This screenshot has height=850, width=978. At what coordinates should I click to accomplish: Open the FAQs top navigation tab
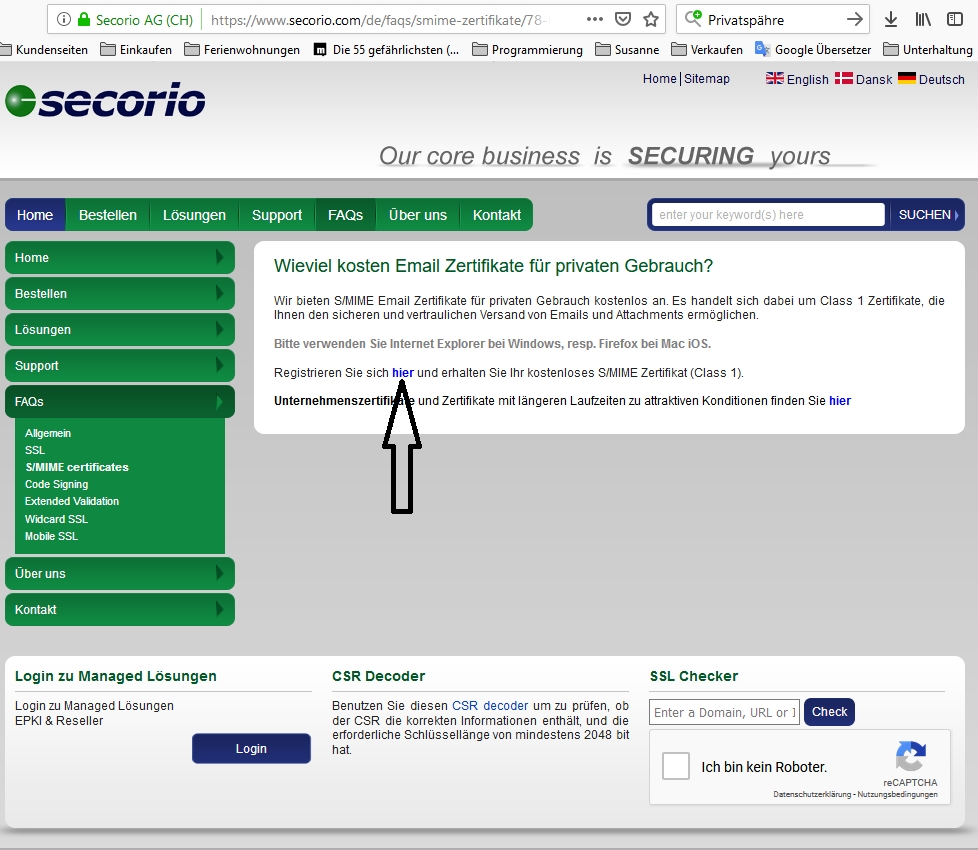345,215
